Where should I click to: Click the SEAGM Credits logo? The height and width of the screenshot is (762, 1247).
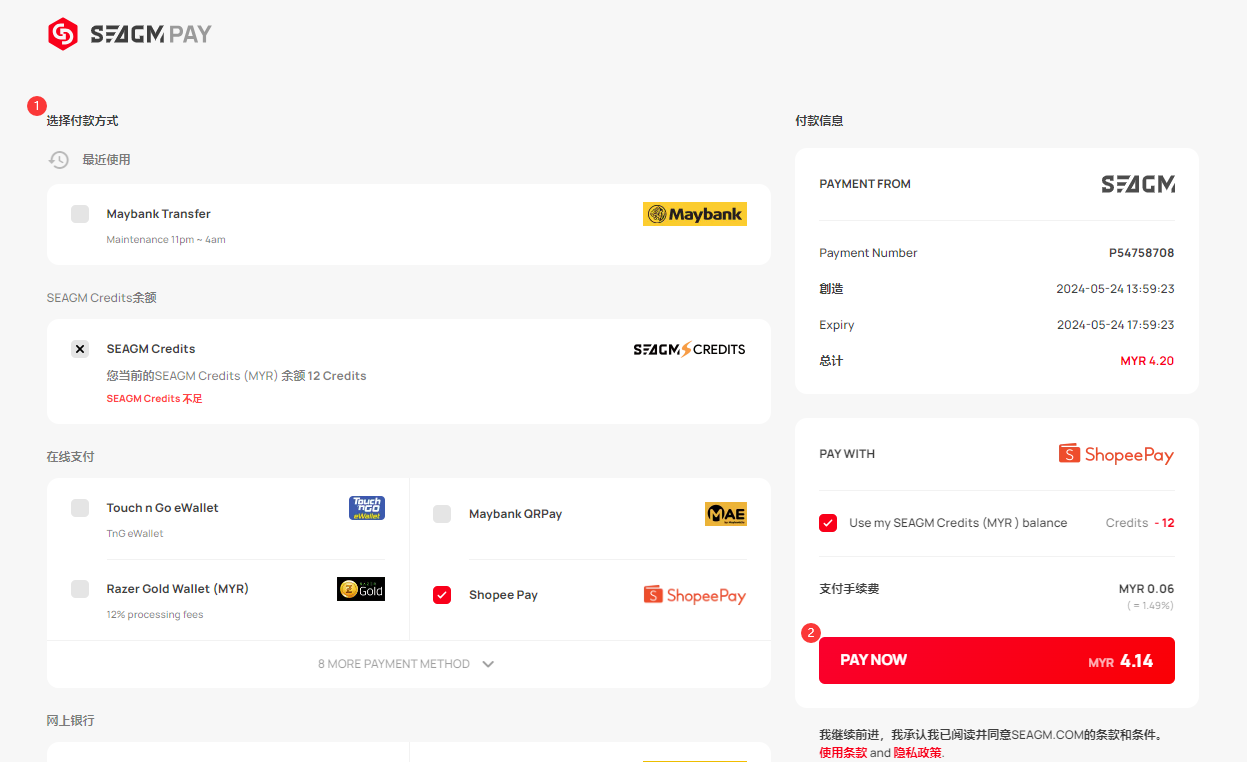click(690, 349)
